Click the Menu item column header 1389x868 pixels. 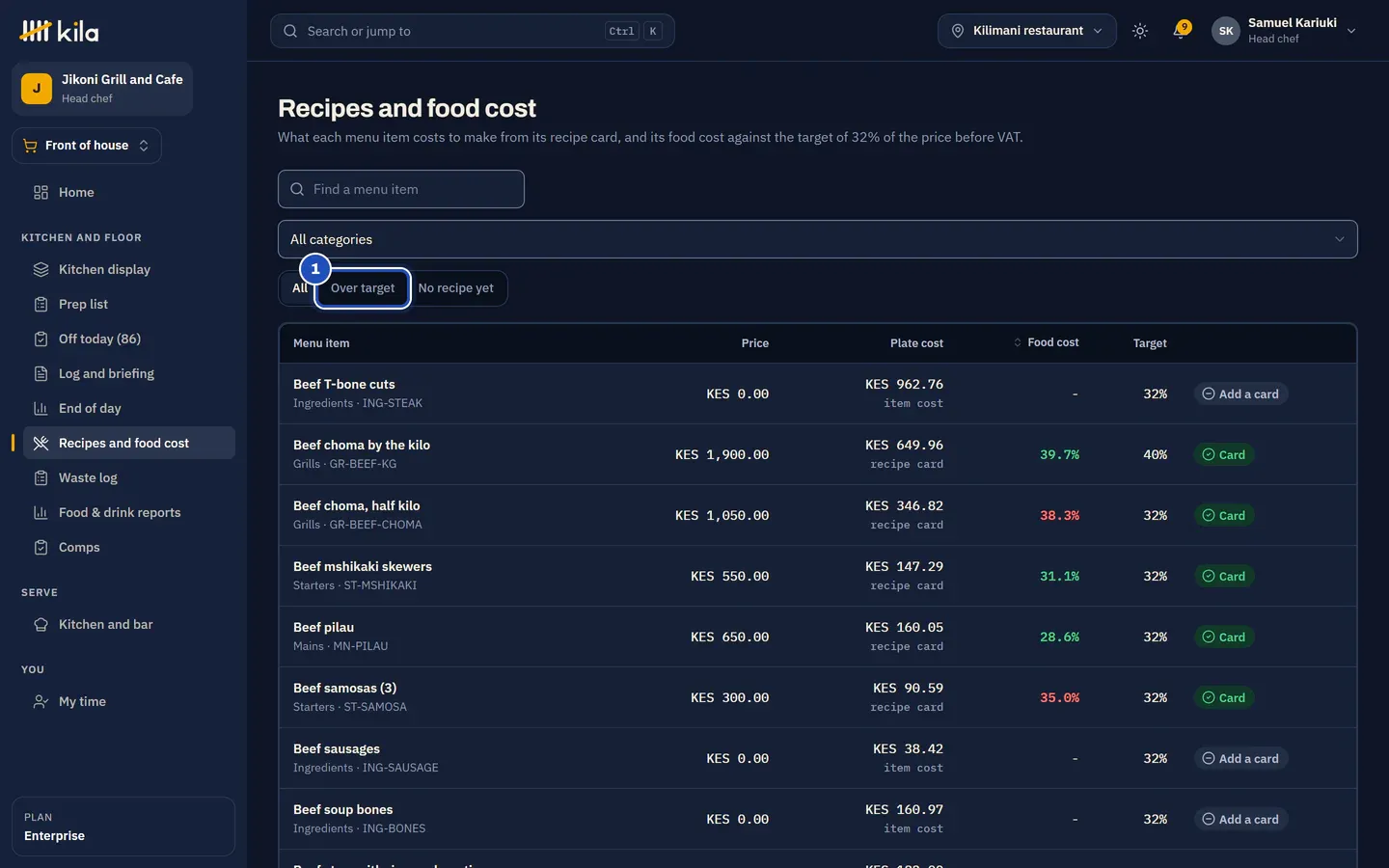(321, 343)
